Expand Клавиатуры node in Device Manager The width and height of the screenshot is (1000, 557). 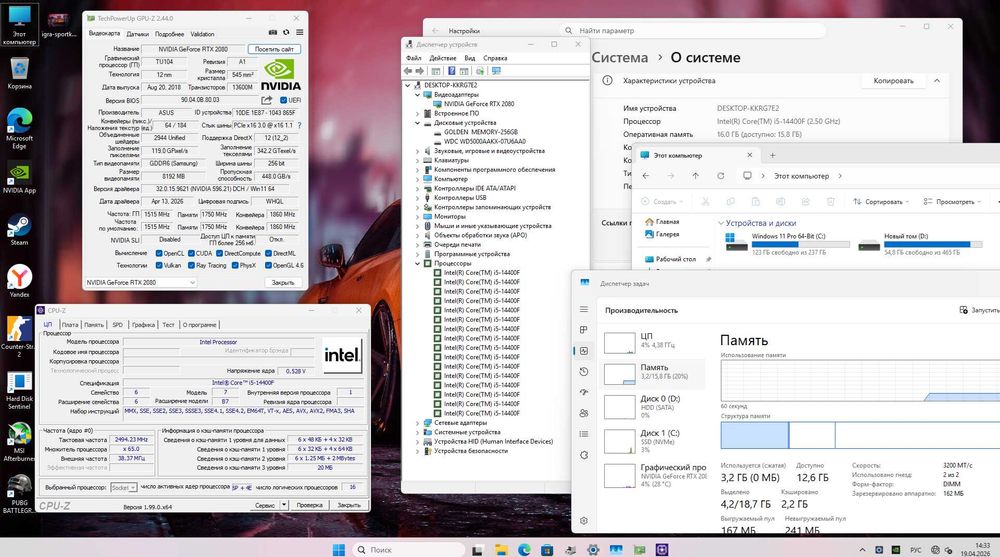click(418, 160)
